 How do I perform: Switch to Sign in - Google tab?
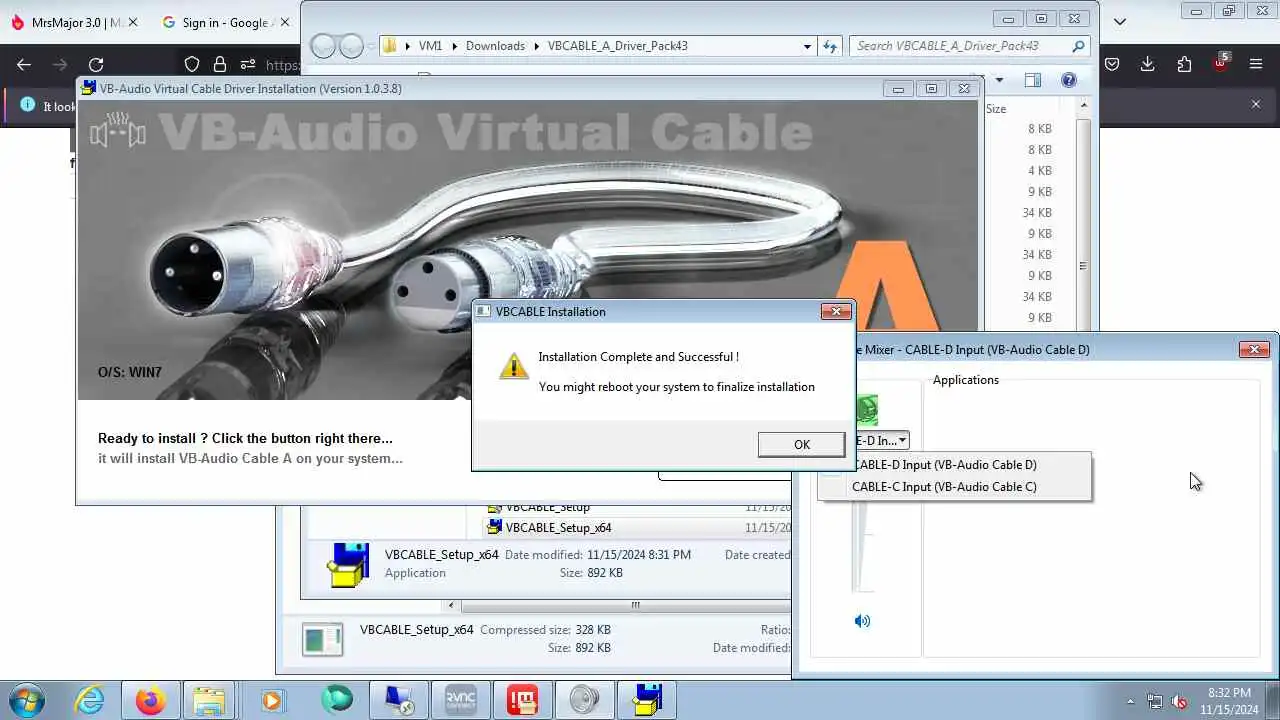225,22
